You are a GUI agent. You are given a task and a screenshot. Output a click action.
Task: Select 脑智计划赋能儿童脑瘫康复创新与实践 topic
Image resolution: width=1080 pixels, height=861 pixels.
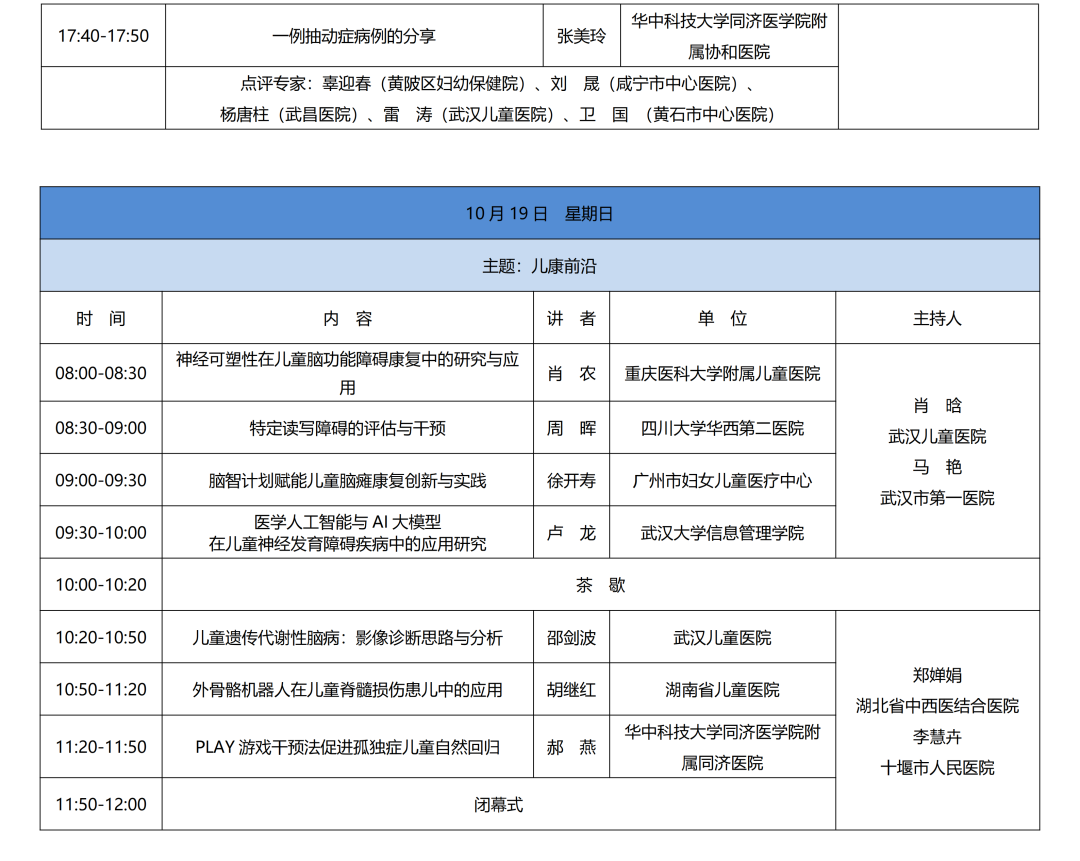[347, 480]
